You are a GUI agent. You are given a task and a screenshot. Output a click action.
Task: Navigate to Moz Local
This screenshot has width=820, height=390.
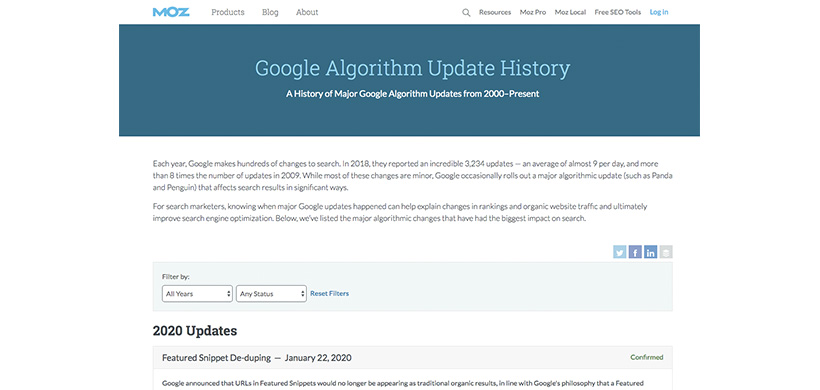(x=571, y=13)
